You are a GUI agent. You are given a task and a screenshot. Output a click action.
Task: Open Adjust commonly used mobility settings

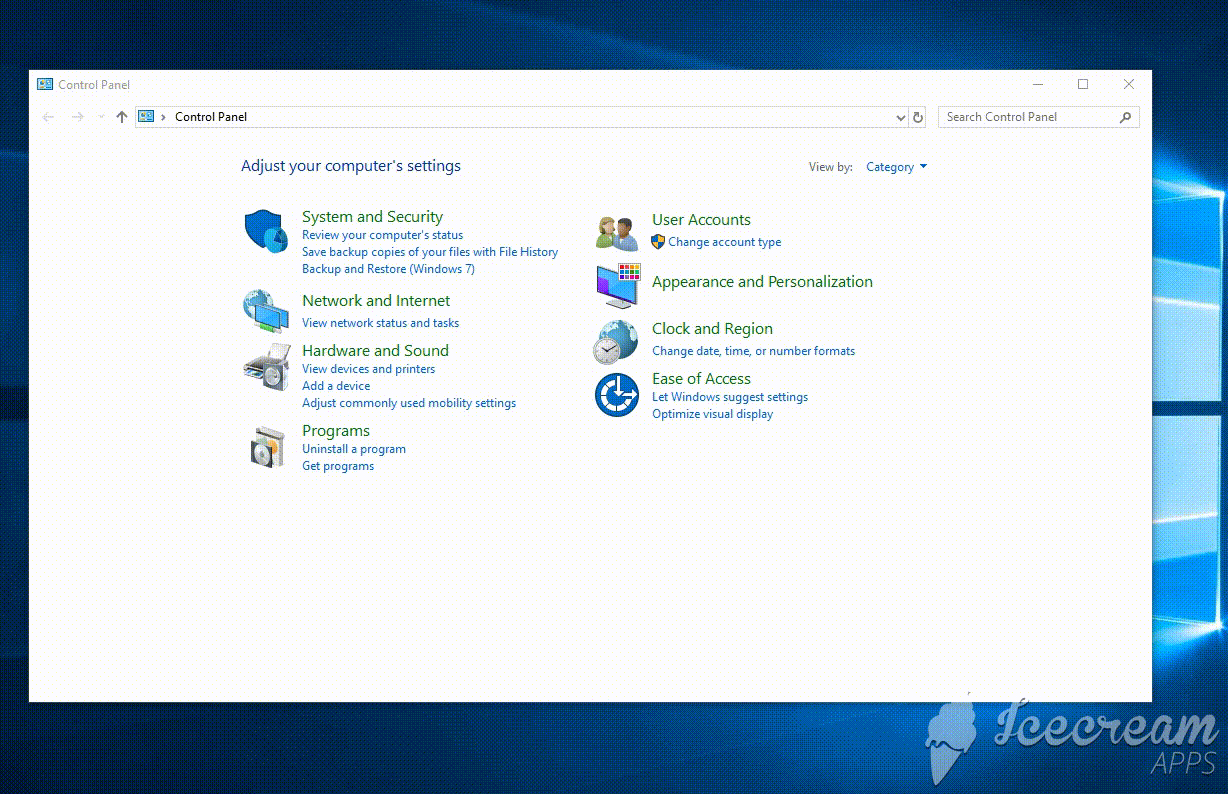(x=409, y=403)
